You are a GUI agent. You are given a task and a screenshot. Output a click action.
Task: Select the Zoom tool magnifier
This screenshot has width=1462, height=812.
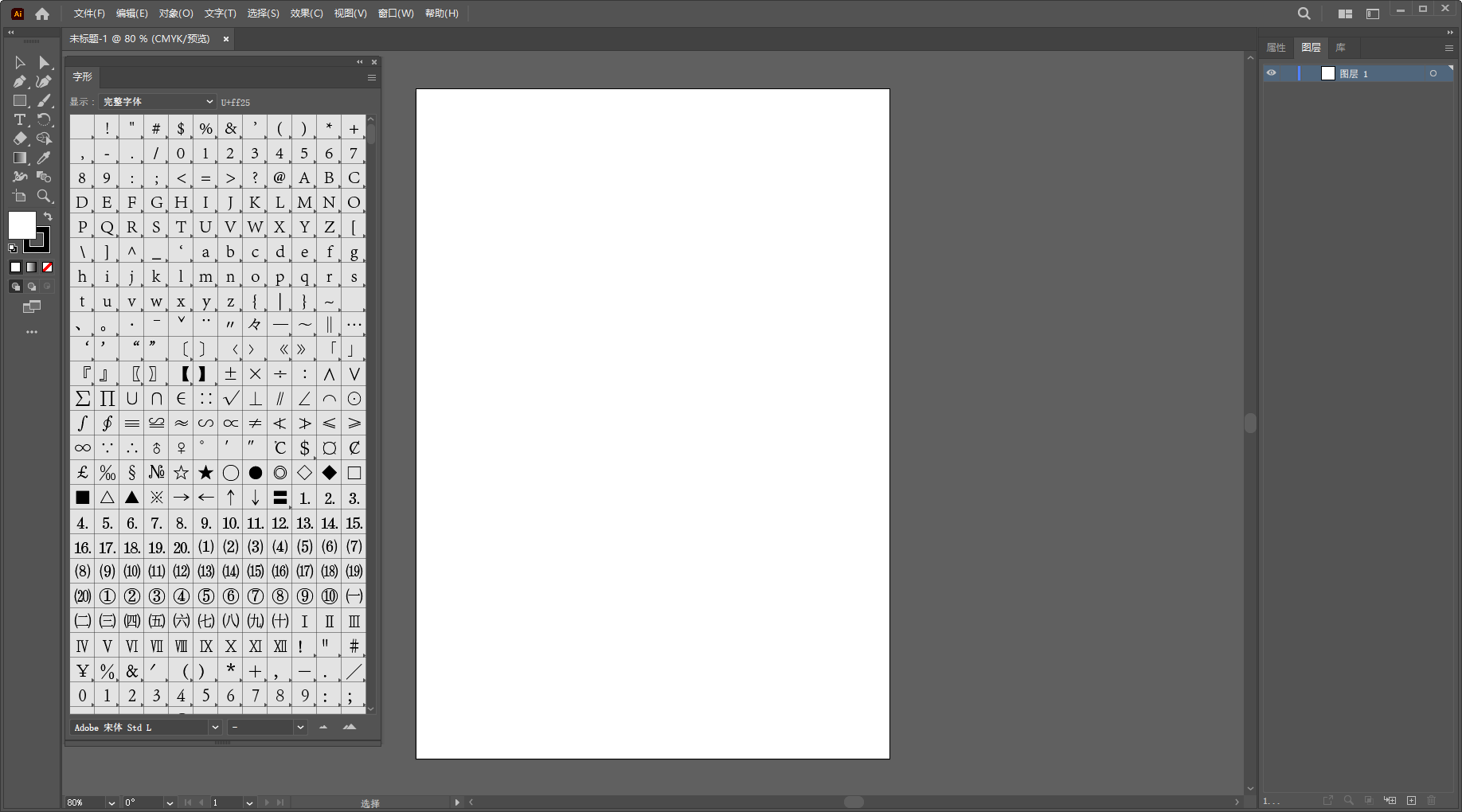click(x=45, y=196)
